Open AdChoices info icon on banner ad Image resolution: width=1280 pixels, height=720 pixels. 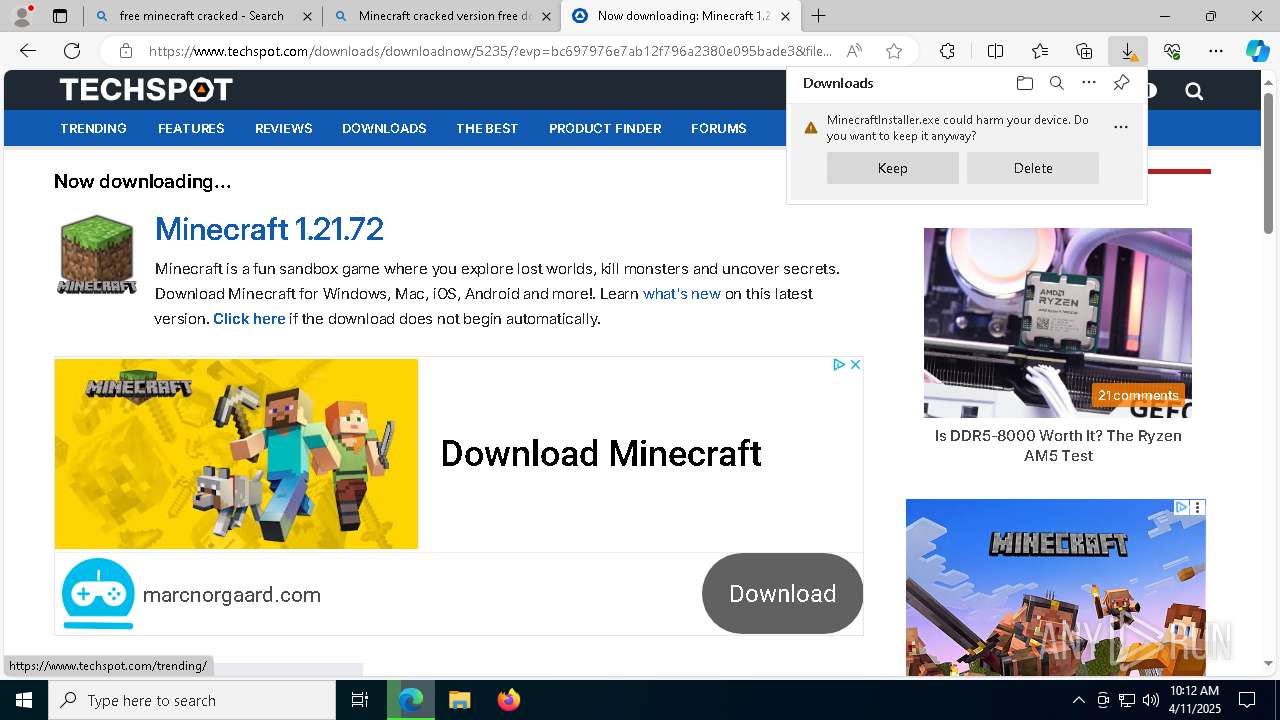coord(840,365)
